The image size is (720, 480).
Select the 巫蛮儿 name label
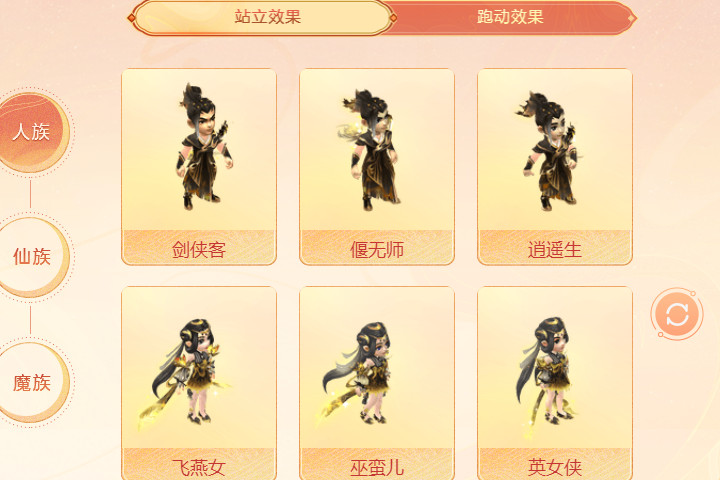pos(377,468)
